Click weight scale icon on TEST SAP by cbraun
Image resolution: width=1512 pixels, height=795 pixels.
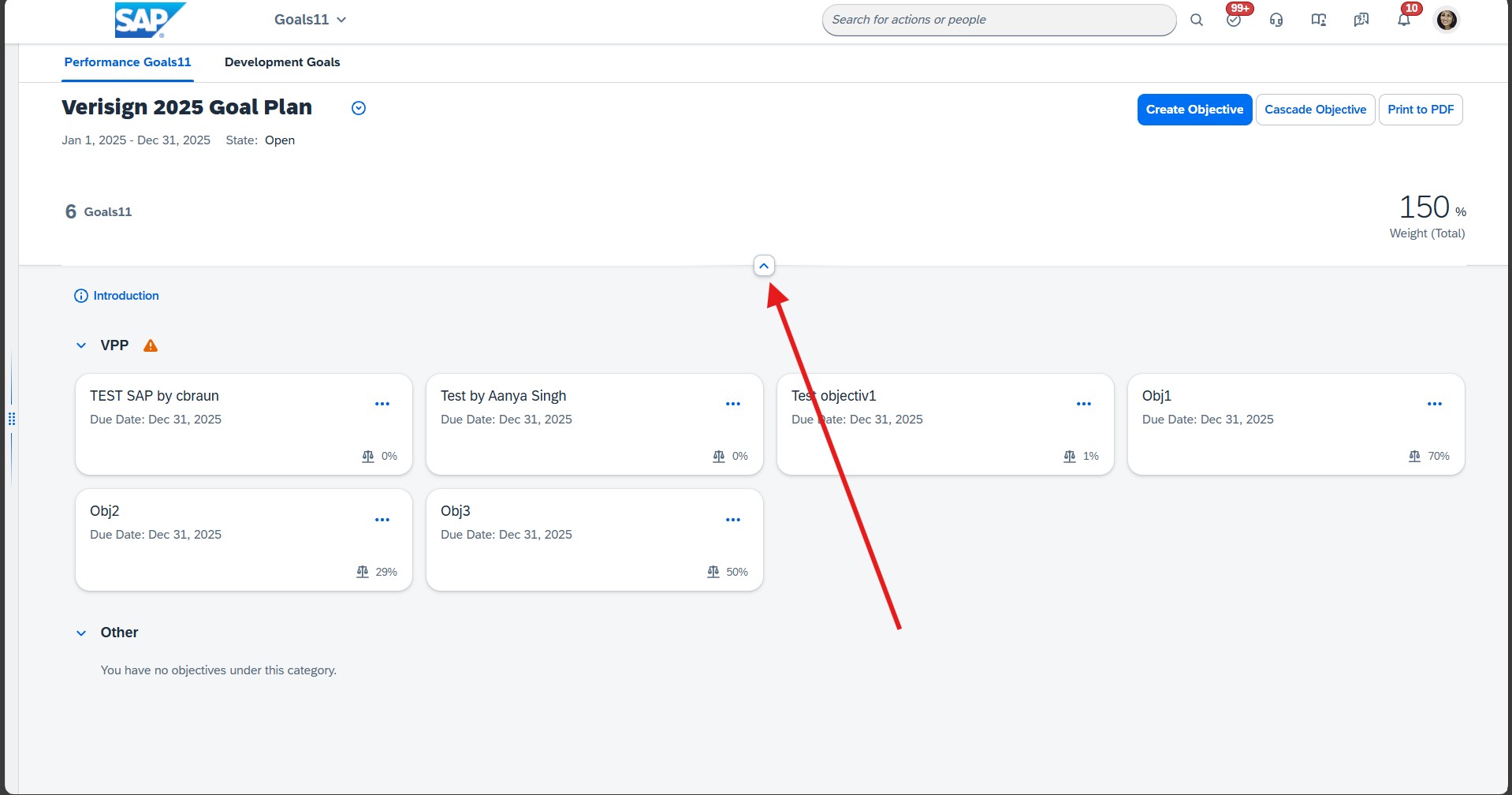(x=368, y=457)
